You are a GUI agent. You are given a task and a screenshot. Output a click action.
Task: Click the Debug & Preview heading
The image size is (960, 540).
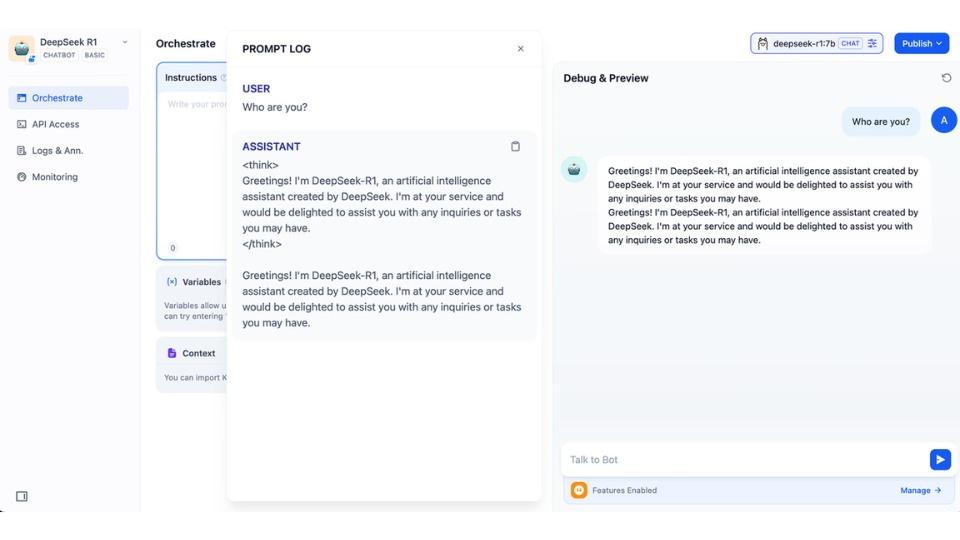(606, 78)
